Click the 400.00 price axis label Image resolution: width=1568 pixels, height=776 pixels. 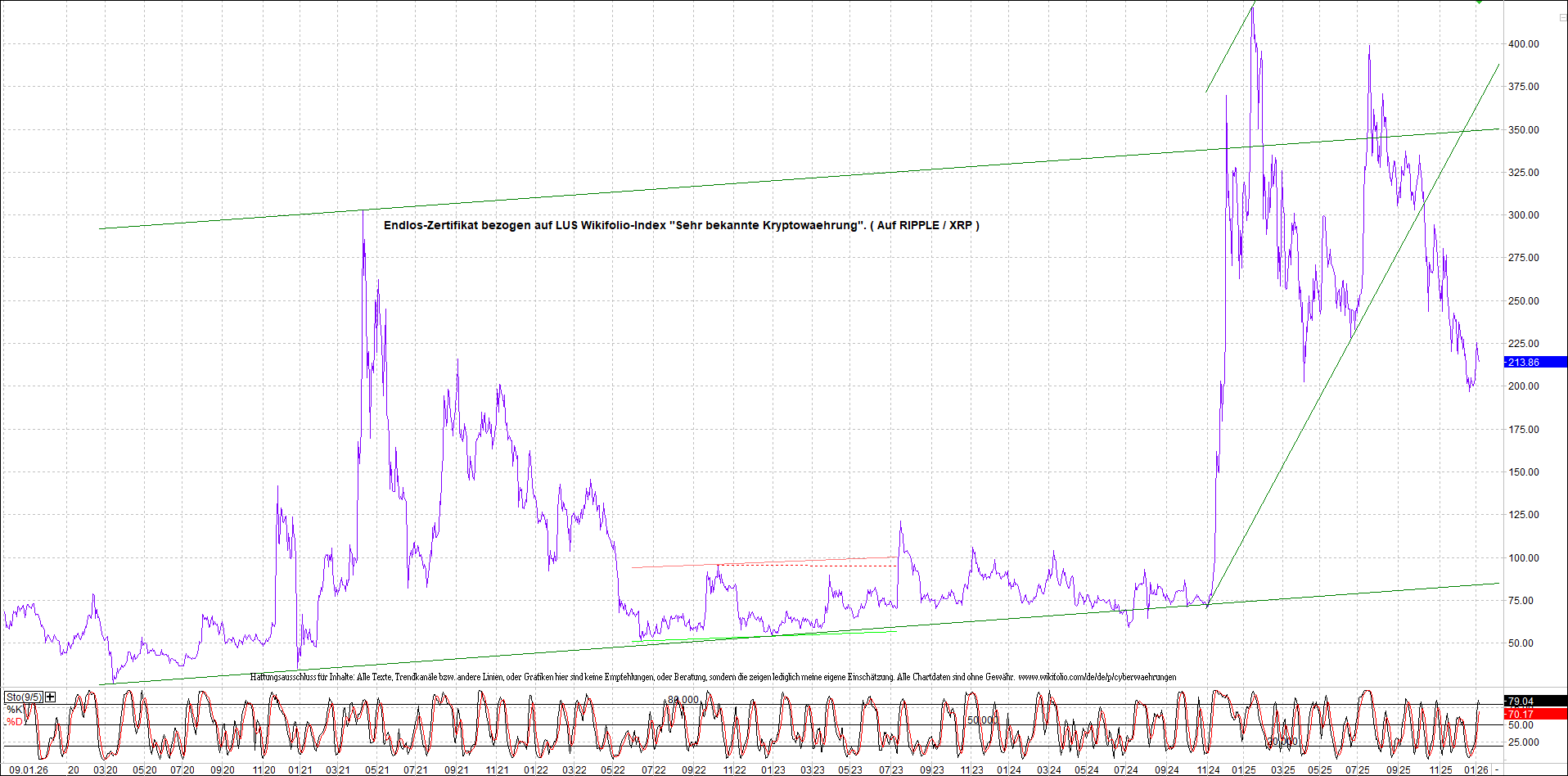1523,44
